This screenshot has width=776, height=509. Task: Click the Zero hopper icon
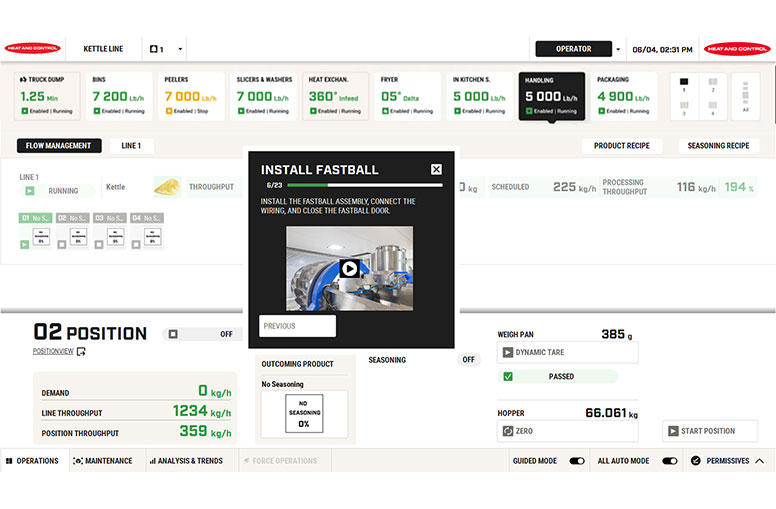tap(508, 431)
